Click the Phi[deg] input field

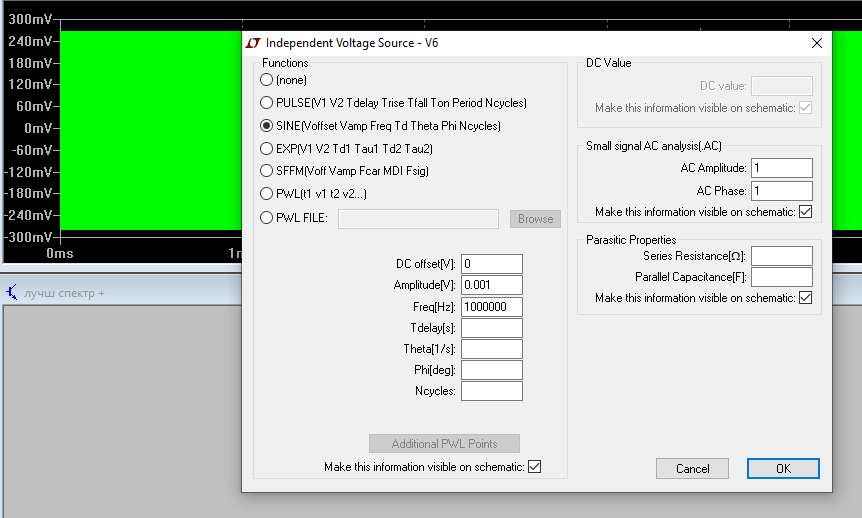(x=491, y=370)
